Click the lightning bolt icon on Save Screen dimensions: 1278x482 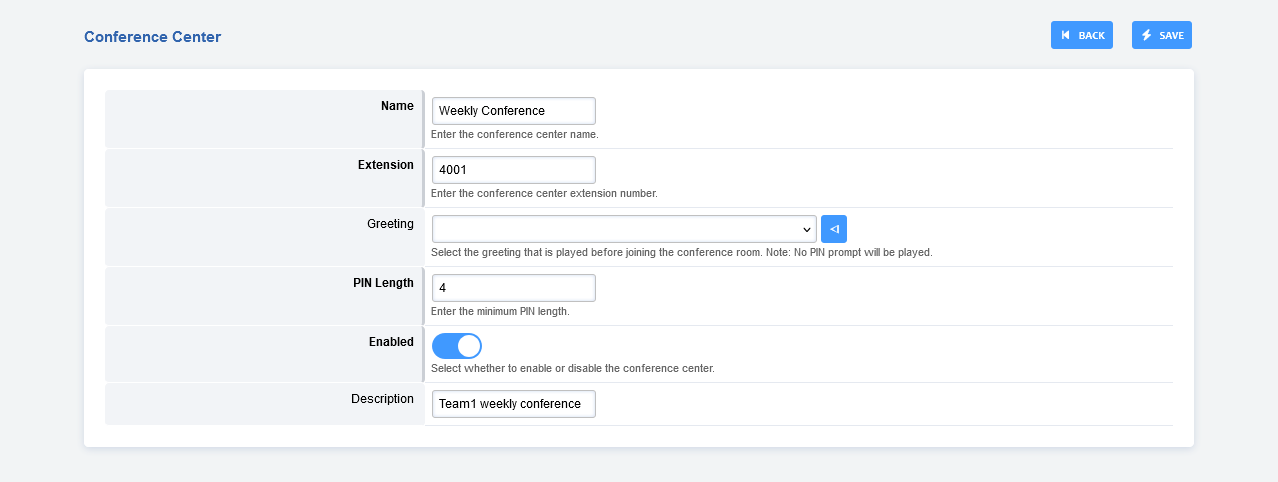[x=1147, y=36]
